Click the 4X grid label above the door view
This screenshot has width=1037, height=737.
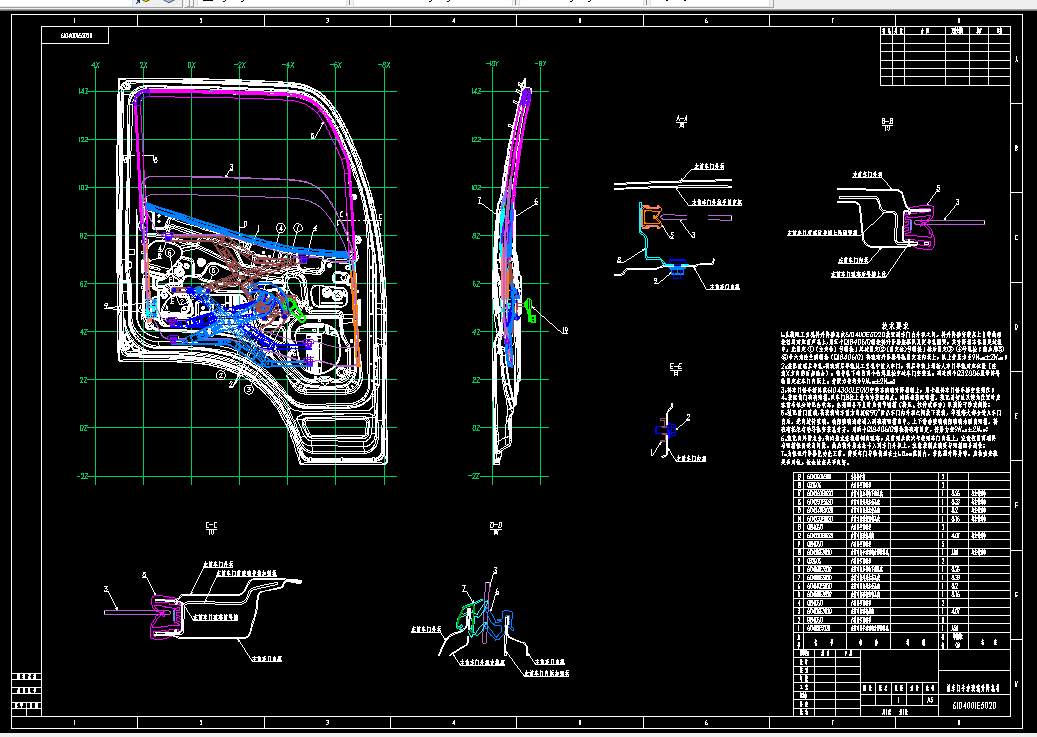pos(95,65)
